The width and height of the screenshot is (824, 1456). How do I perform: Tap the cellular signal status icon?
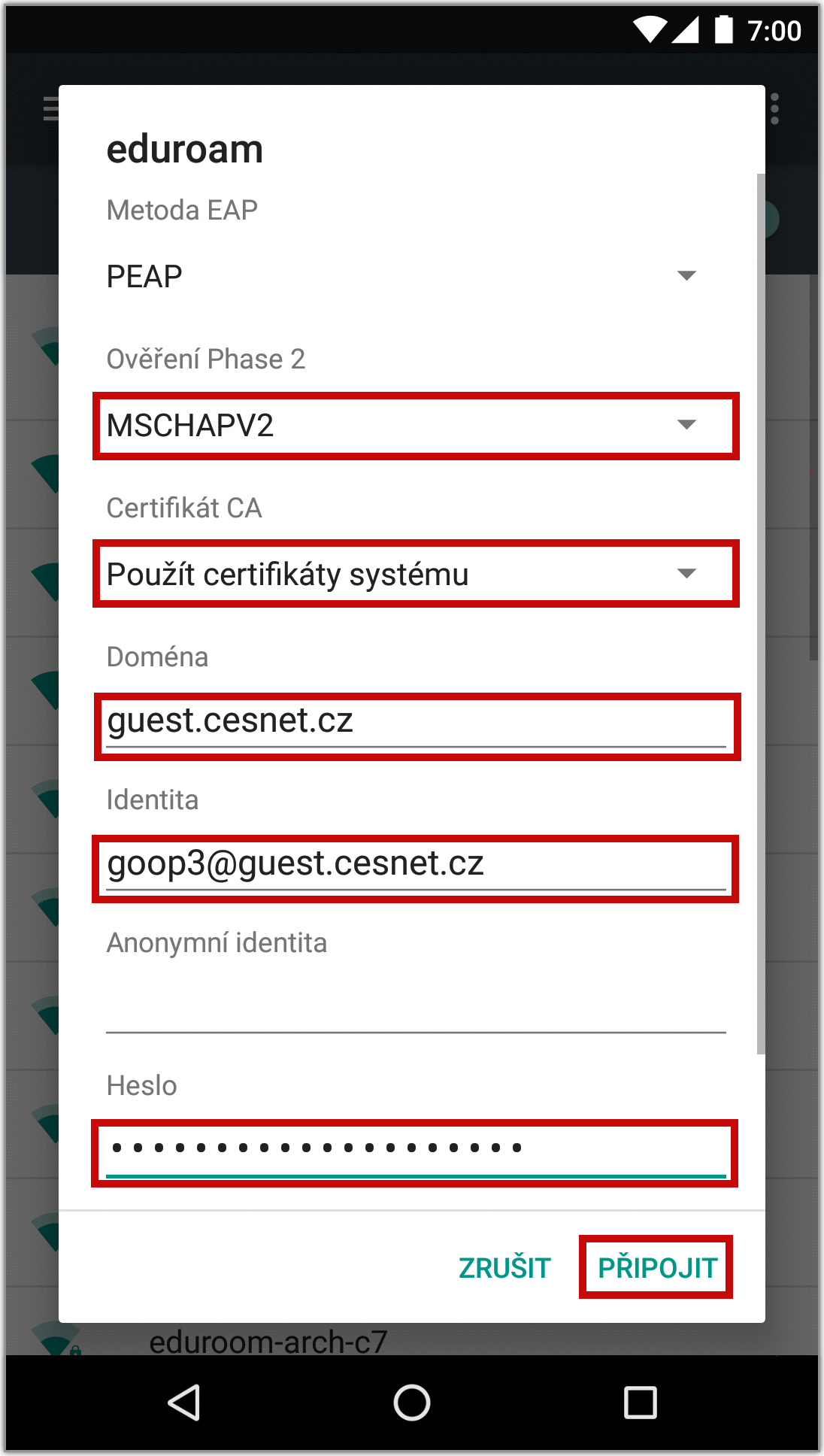pyautogui.click(x=686, y=30)
